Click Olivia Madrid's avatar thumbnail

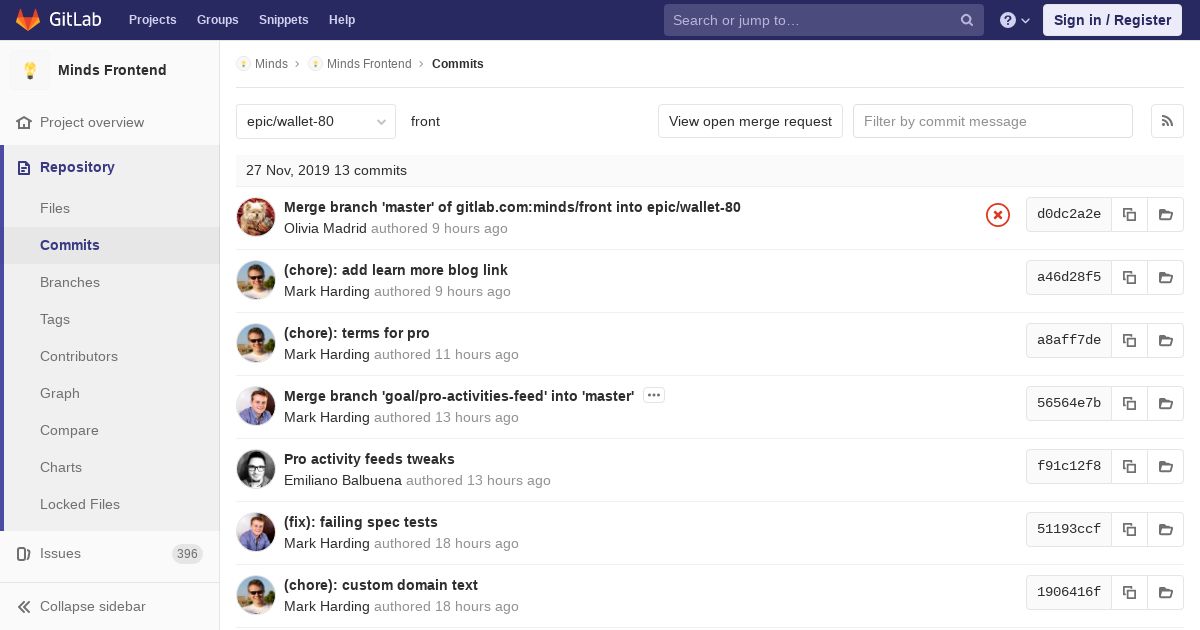point(256,217)
